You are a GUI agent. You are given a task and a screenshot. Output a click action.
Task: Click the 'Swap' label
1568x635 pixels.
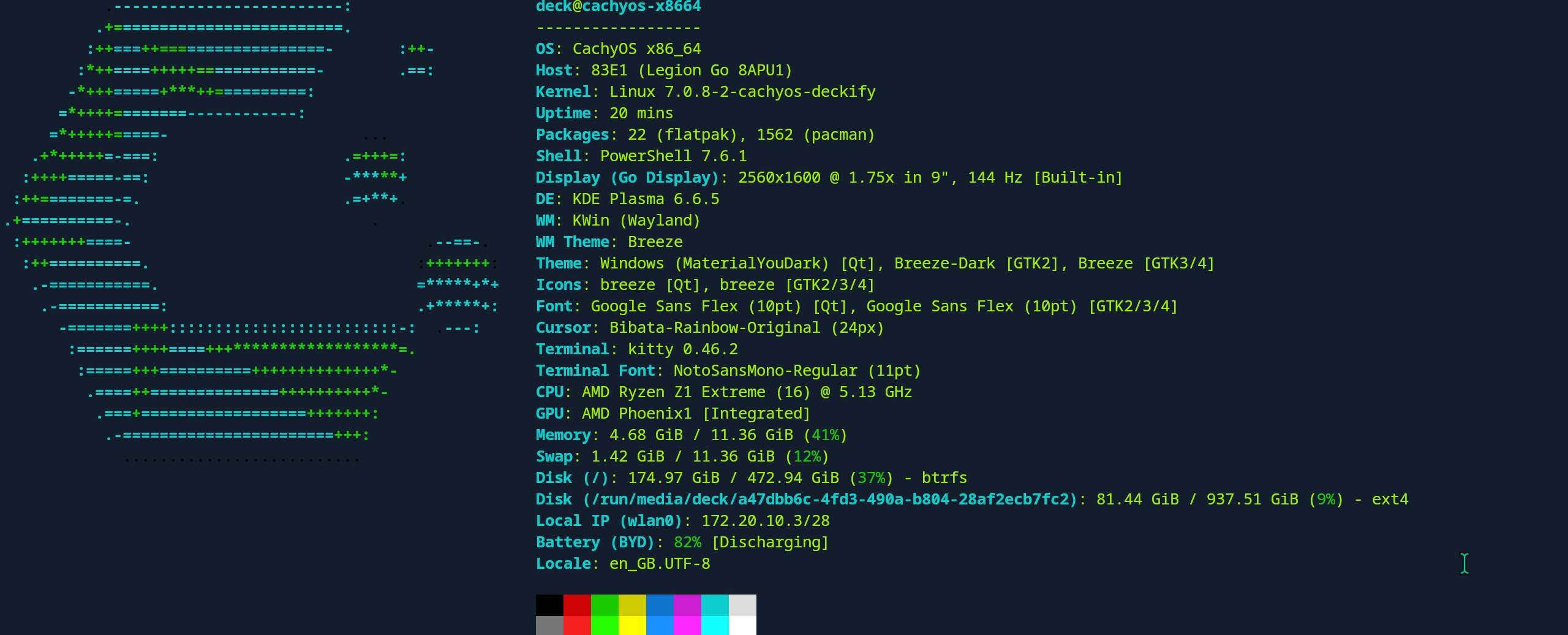[x=554, y=457]
